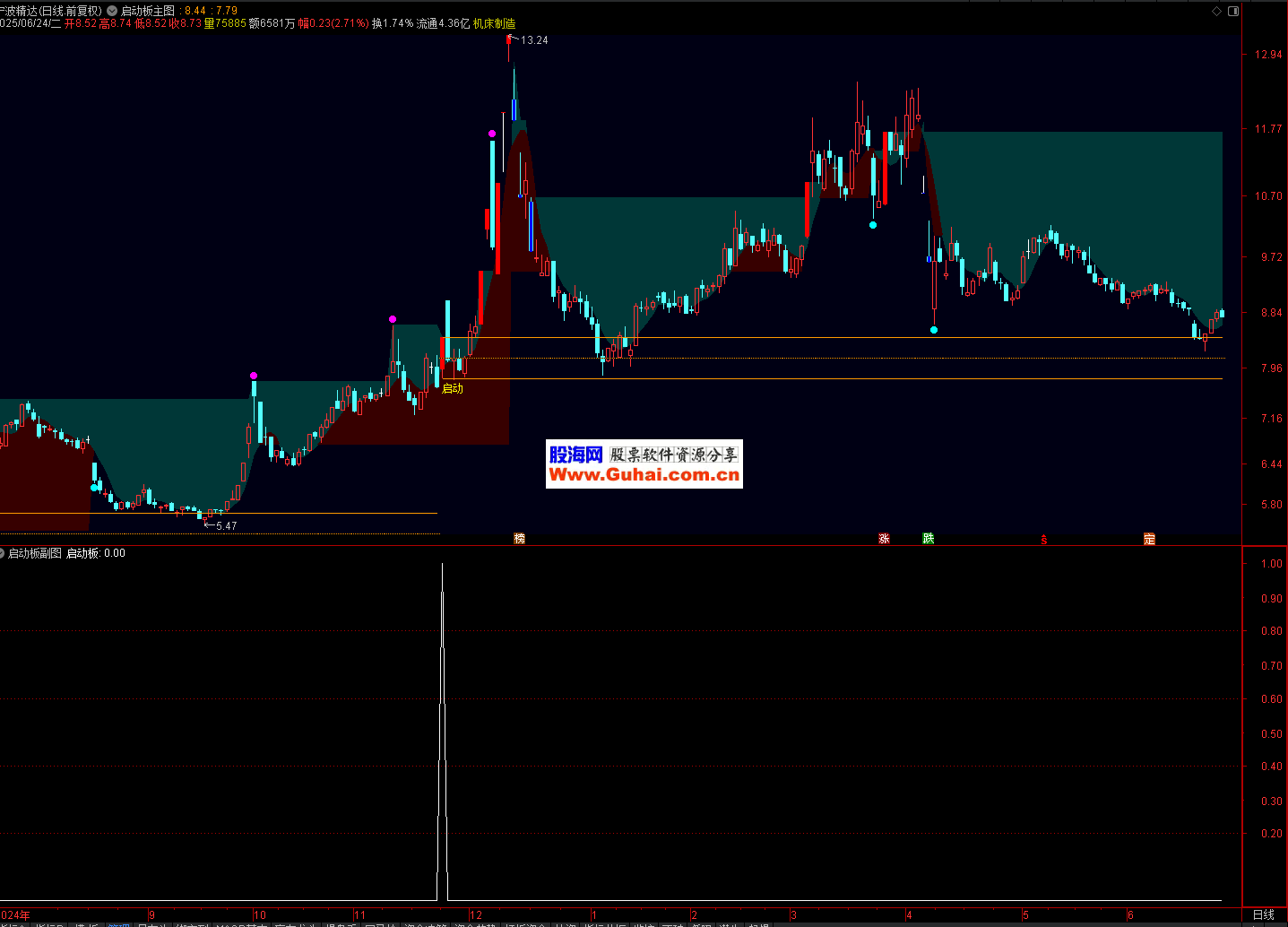Image resolution: width=1288 pixels, height=927 pixels.
Task: Open the 日线 period selector at bottom right
Action: coord(1263,914)
